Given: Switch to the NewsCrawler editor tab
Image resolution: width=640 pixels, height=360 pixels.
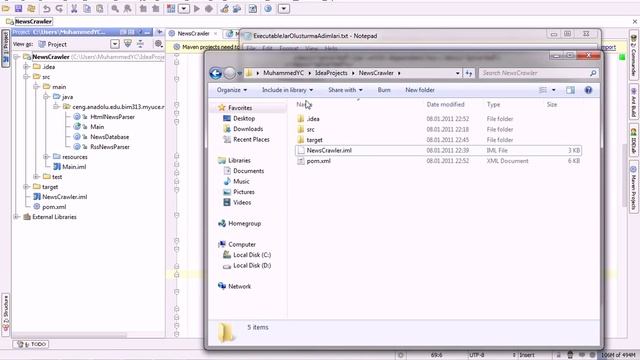Looking at the screenshot, I should [193, 33].
